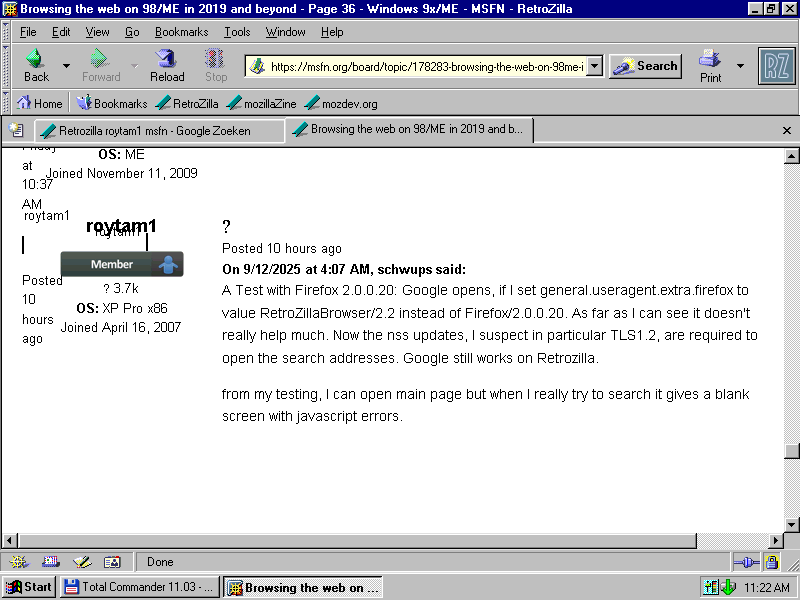The image size is (800, 600).
Task: Click the horizontal scrollbar thumb
Action: coord(357,540)
